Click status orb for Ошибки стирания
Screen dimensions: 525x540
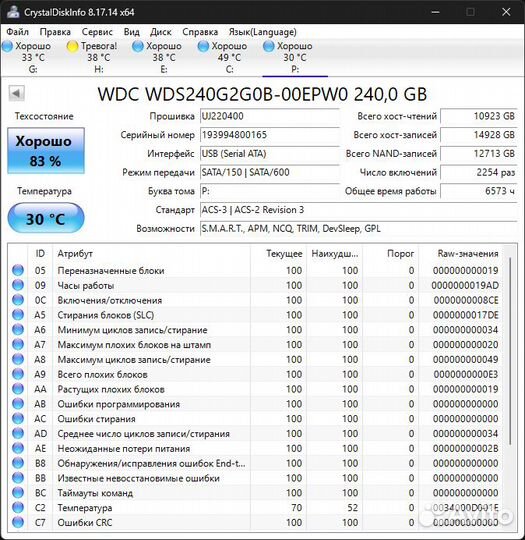point(18,418)
